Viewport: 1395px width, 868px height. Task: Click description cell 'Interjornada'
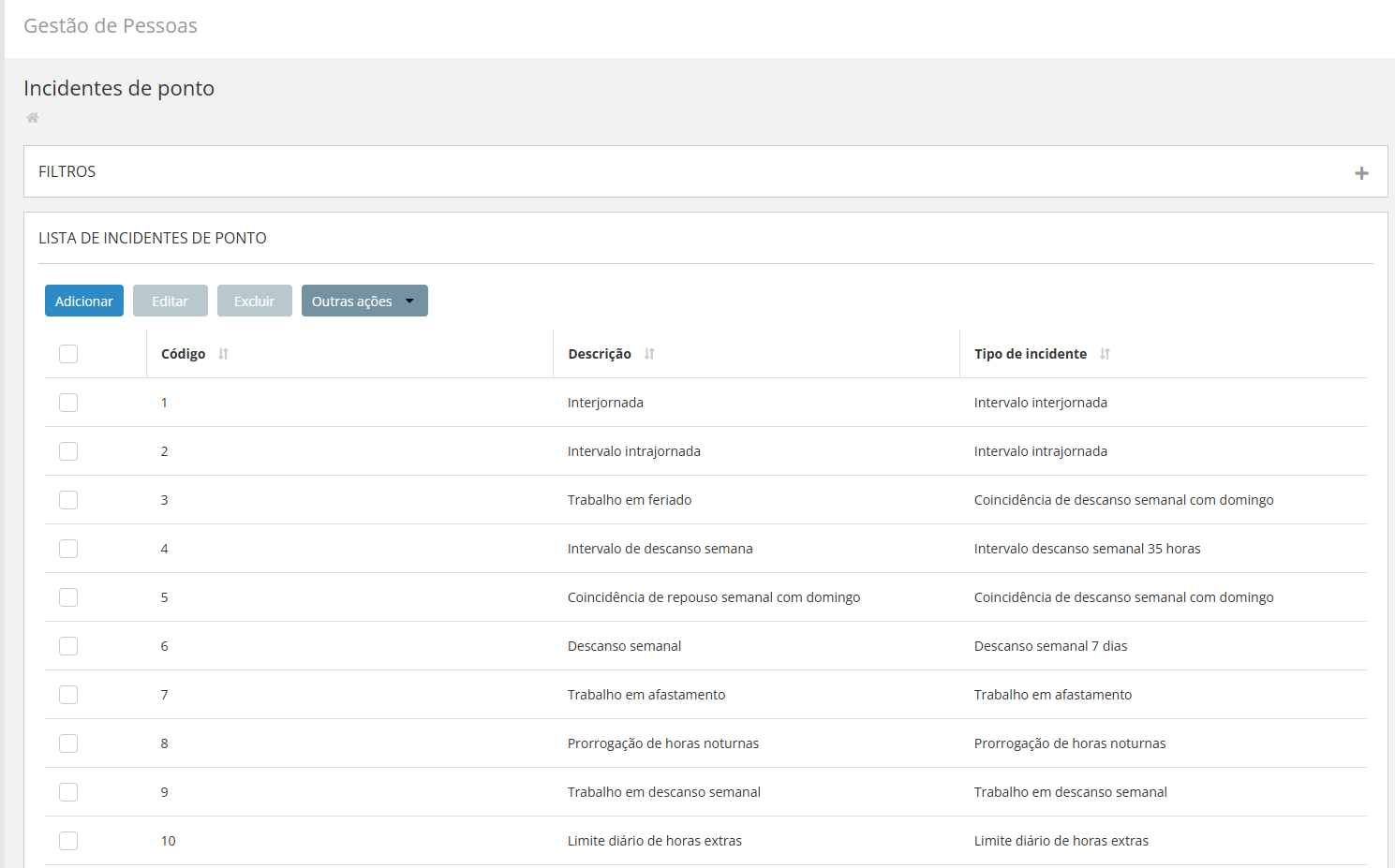pyautogui.click(x=605, y=403)
